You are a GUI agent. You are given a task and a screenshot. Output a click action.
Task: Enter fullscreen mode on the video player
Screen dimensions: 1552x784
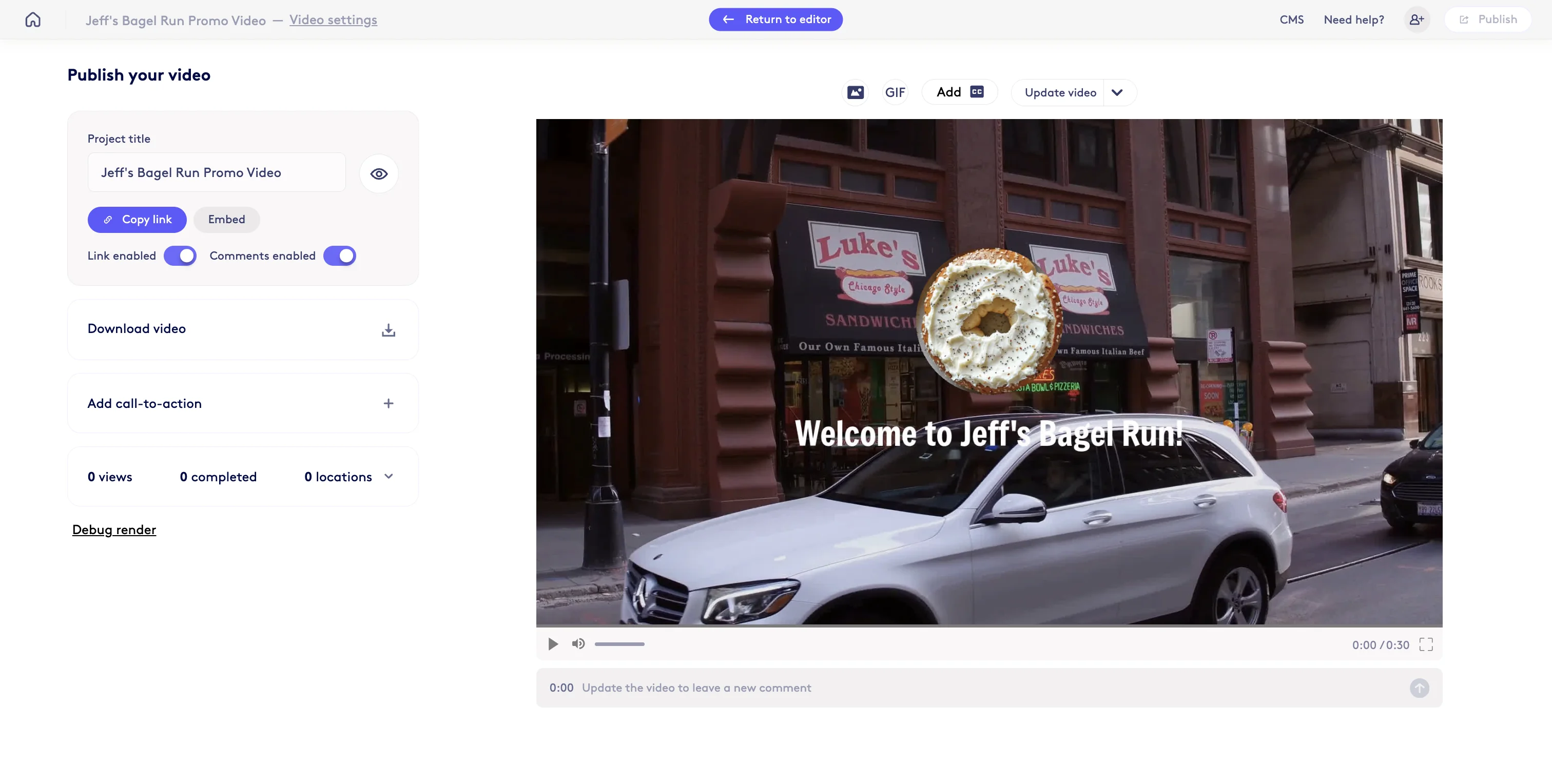pos(1425,644)
